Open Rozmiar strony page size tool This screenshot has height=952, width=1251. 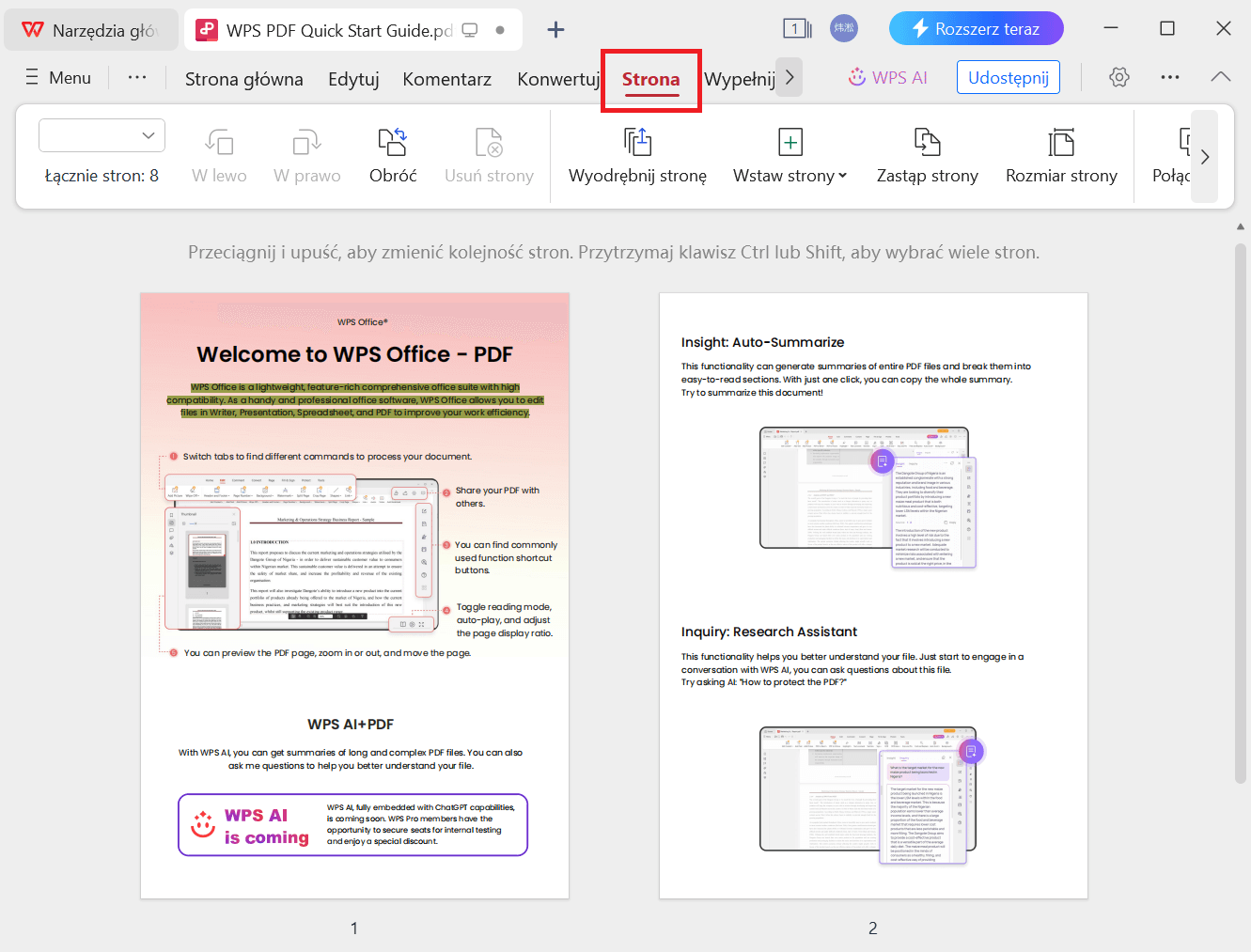tap(1061, 156)
